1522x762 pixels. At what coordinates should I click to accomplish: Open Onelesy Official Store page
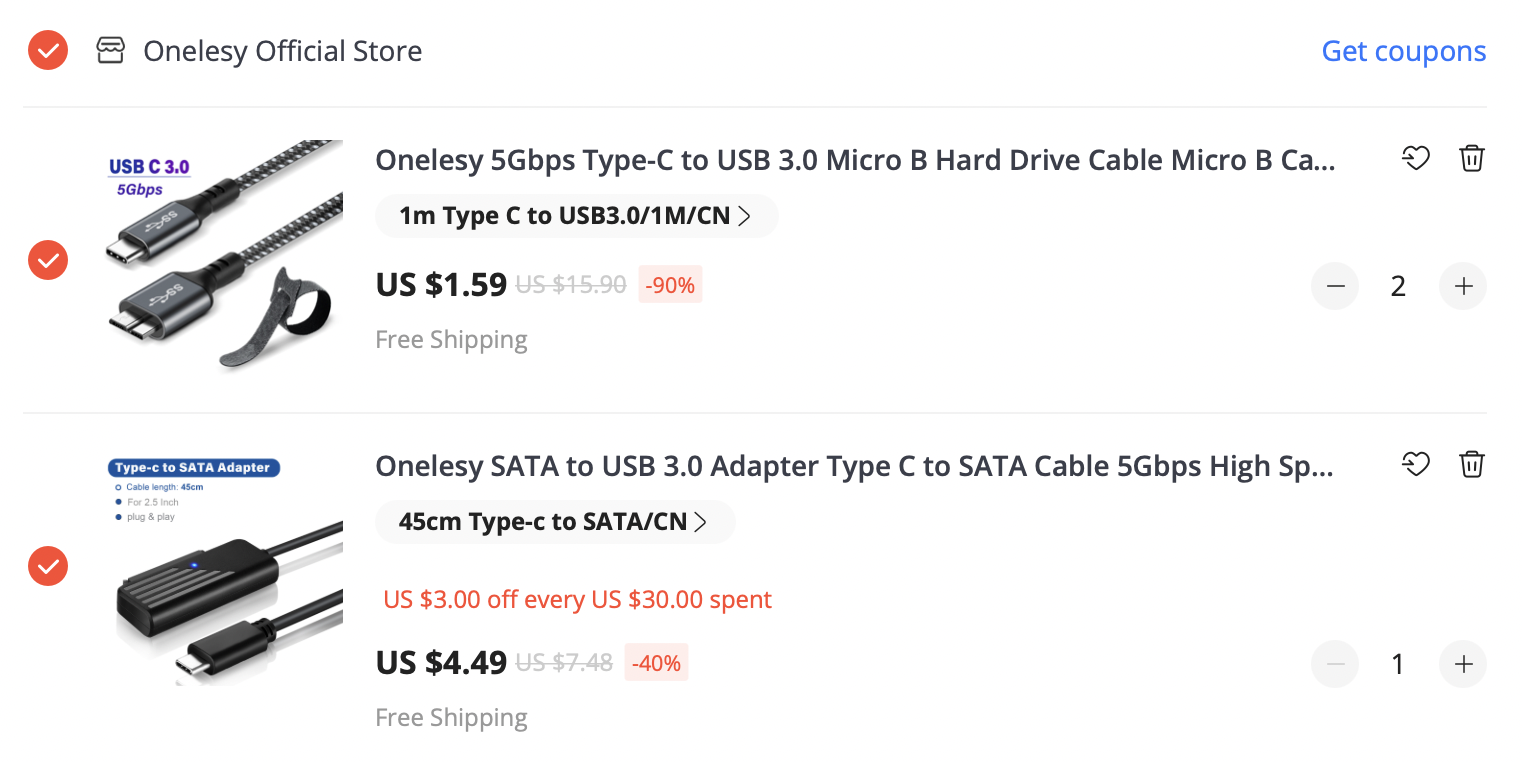tap(282, 51)
